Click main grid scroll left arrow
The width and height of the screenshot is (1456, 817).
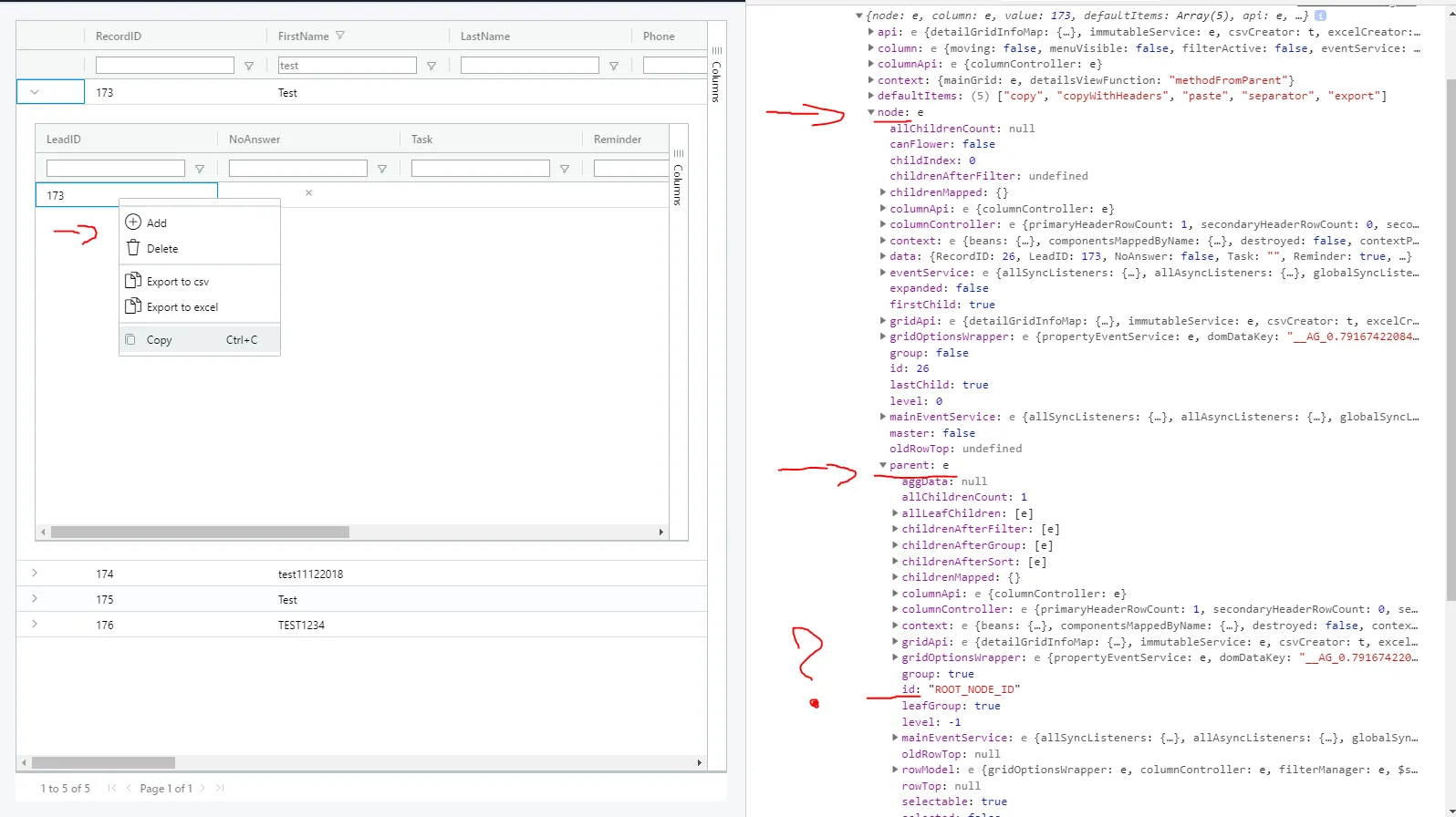tap(23, 762)
